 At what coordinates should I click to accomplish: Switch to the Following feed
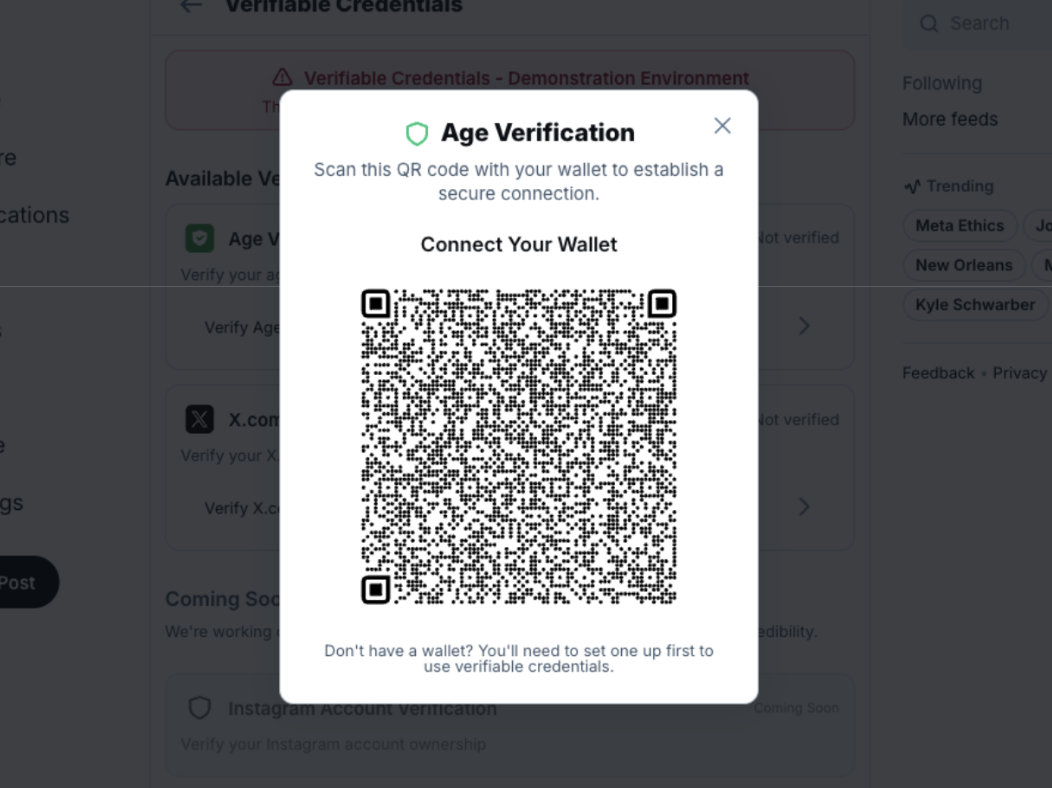942,83
